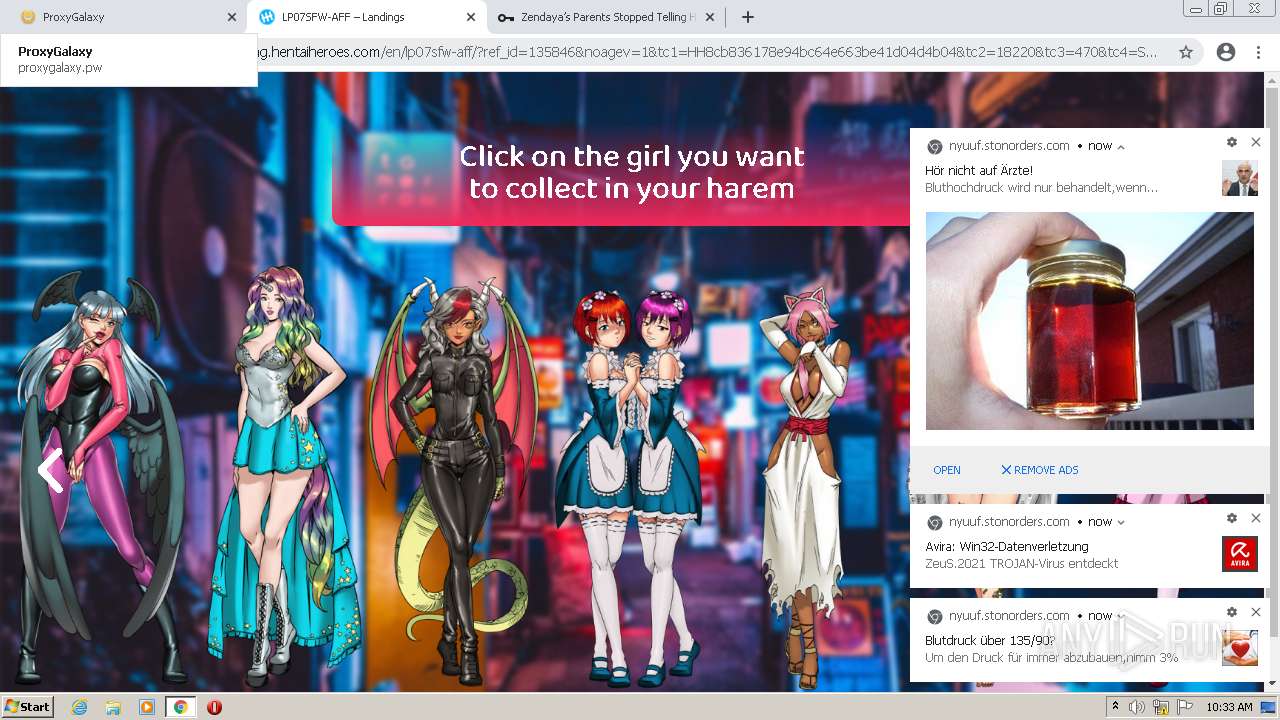Dismiss the Hör nicht auf Ärzte notification
The height and width of the screenshot is (720, 1280).
pyautogui.click(x=1256, y=143)
